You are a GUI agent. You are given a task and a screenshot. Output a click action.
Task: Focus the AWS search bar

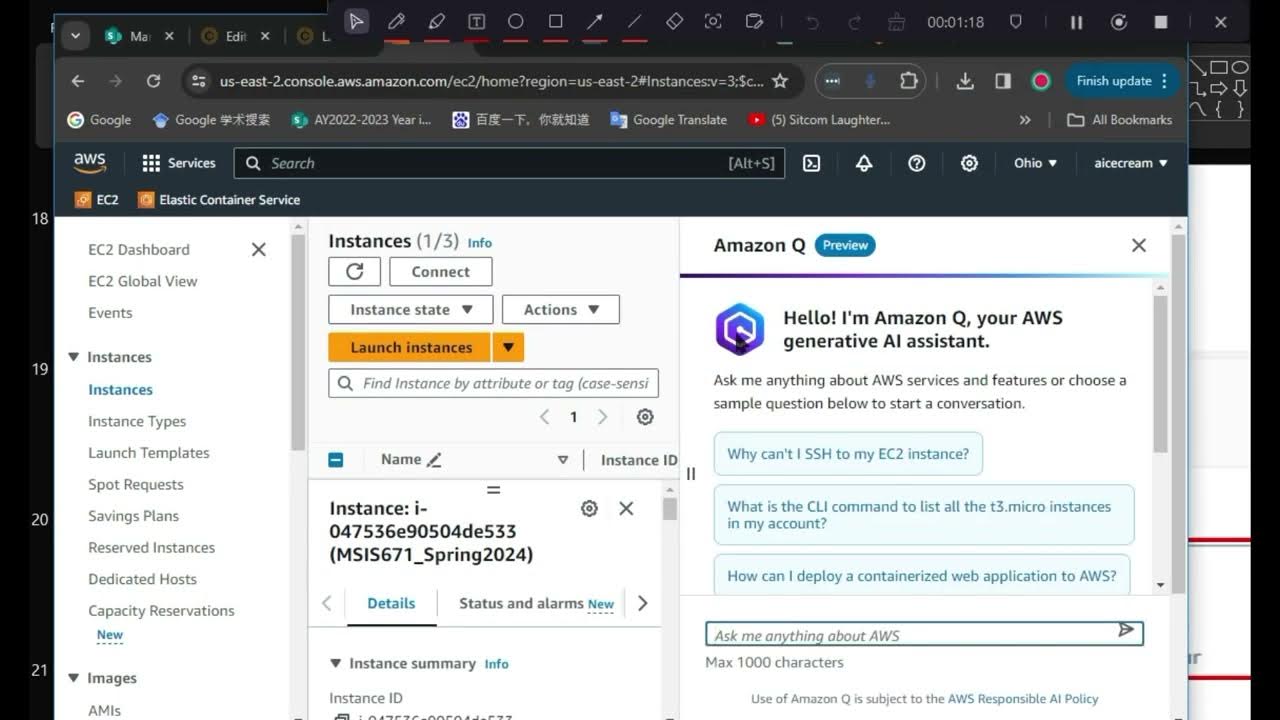509,163
